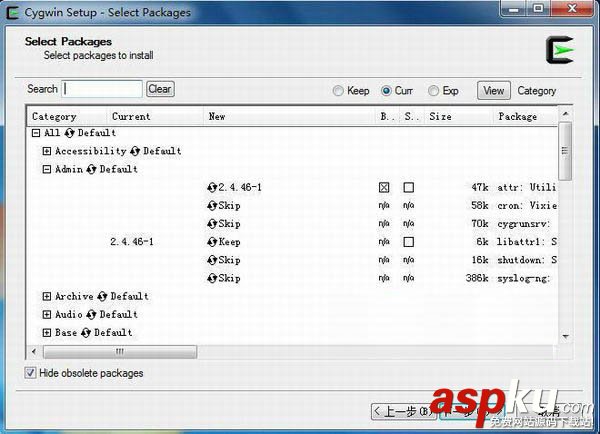This screenshot has width=600, height=434.
Task: Uncheck the binary checkbox for attr
Action: [384, 188]
